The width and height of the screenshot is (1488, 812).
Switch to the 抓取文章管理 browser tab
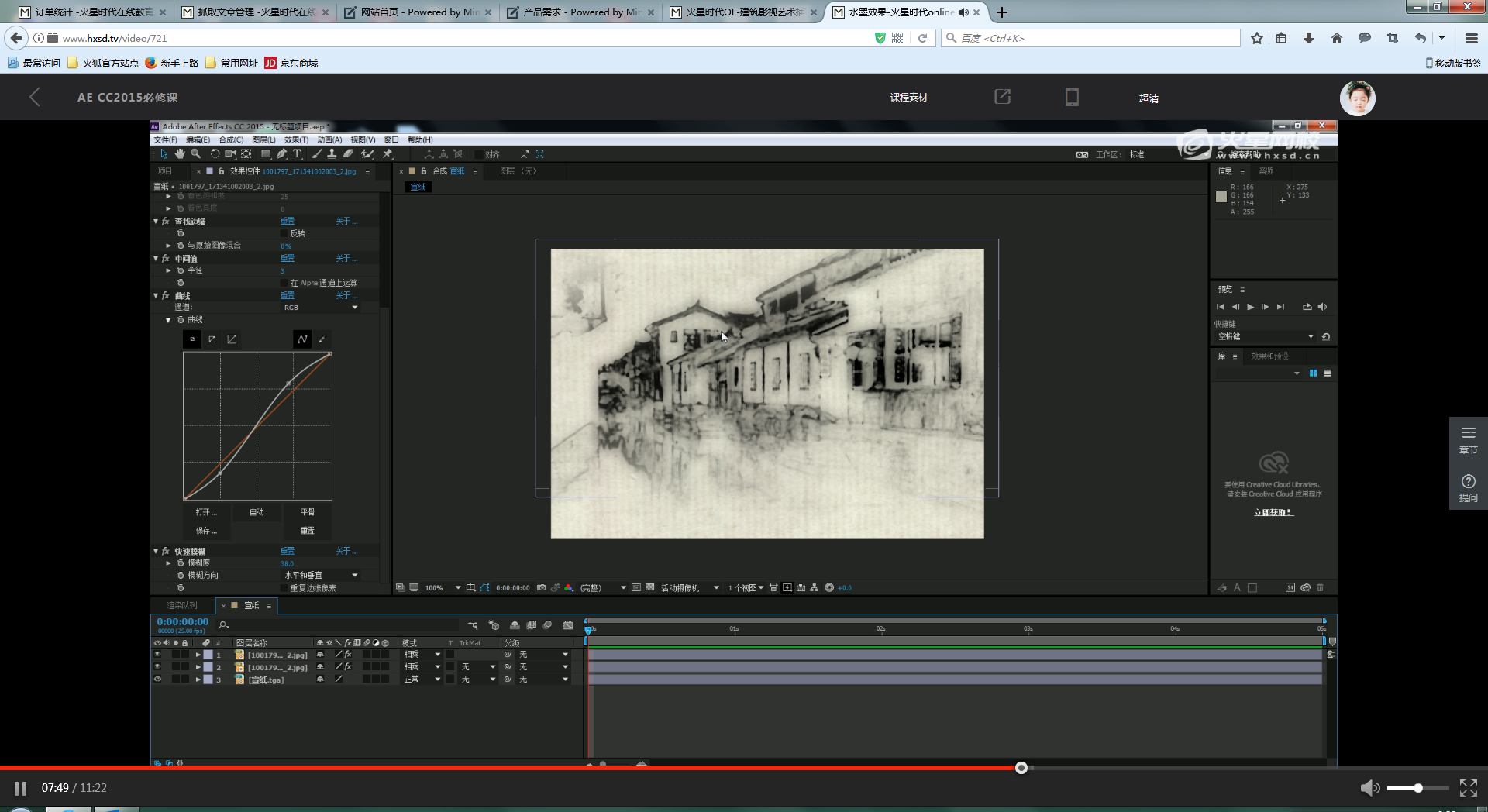coord(254,12)
